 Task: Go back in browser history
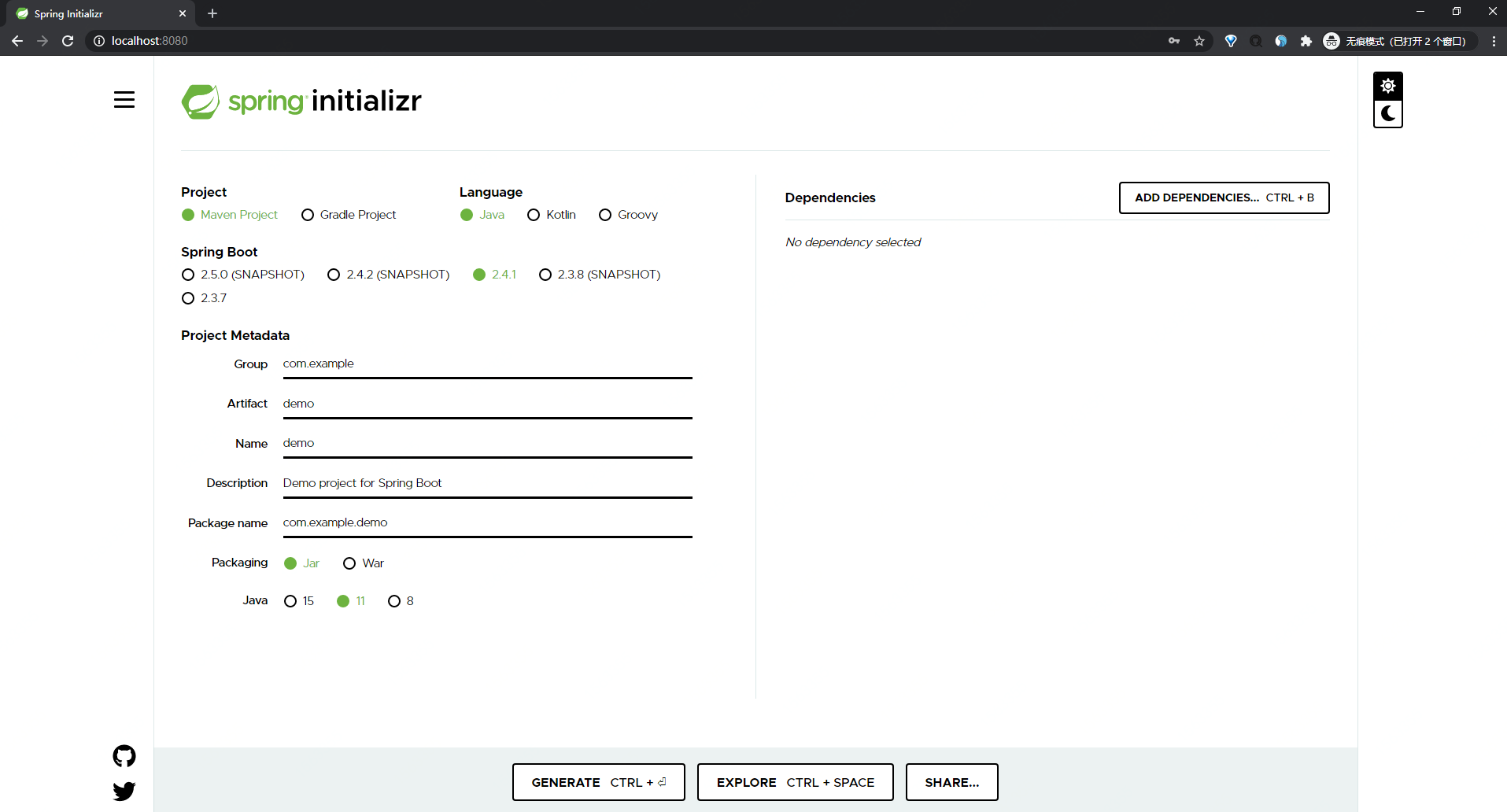(17, 41)
